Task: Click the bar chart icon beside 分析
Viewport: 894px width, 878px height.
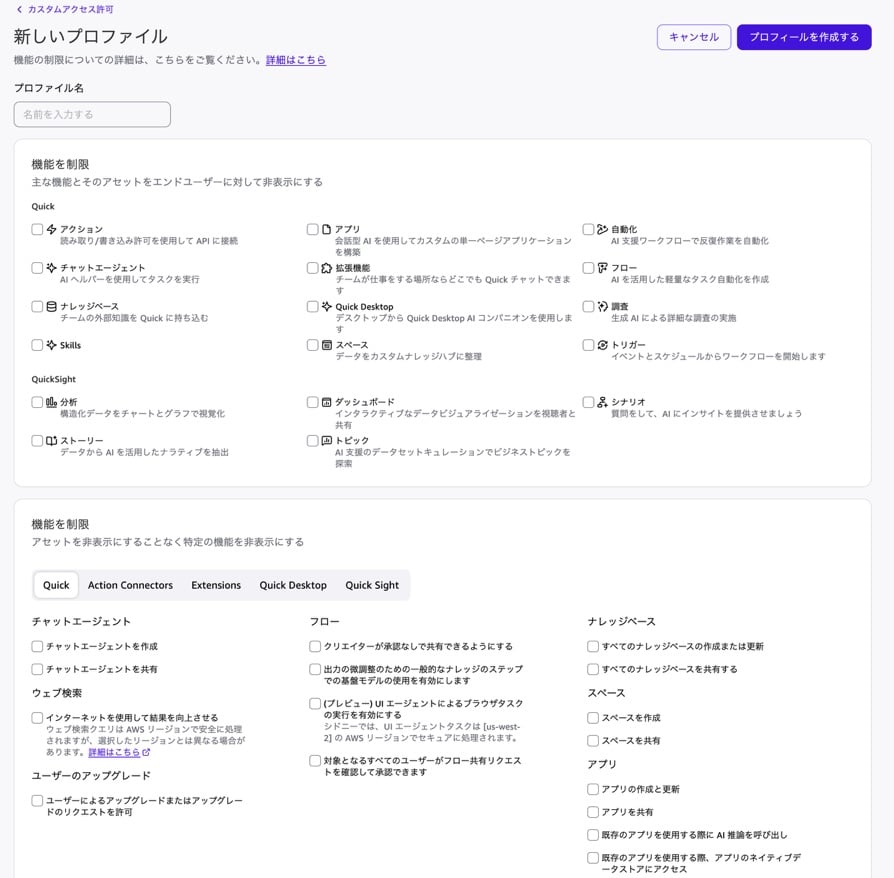Action: [51, 403]
